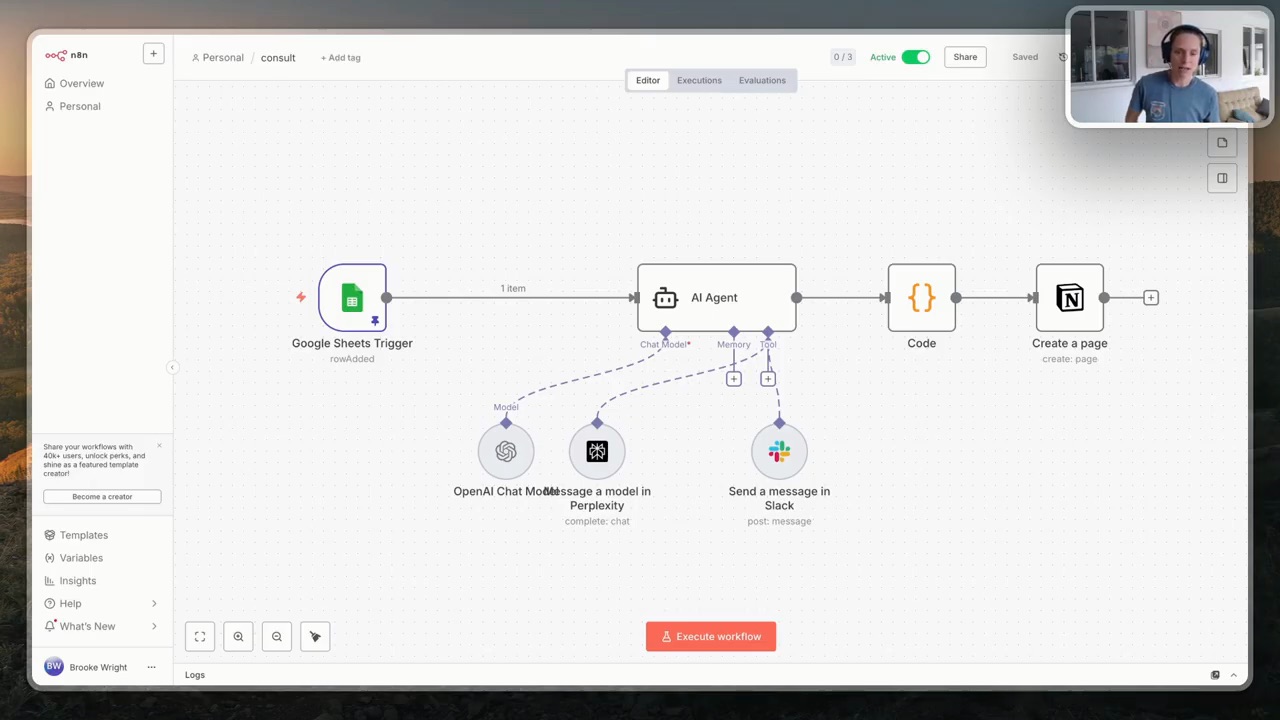Click Add tag link
This screenshot has width=1280, height=720.
pyautogui.click(x=340, y=58)
